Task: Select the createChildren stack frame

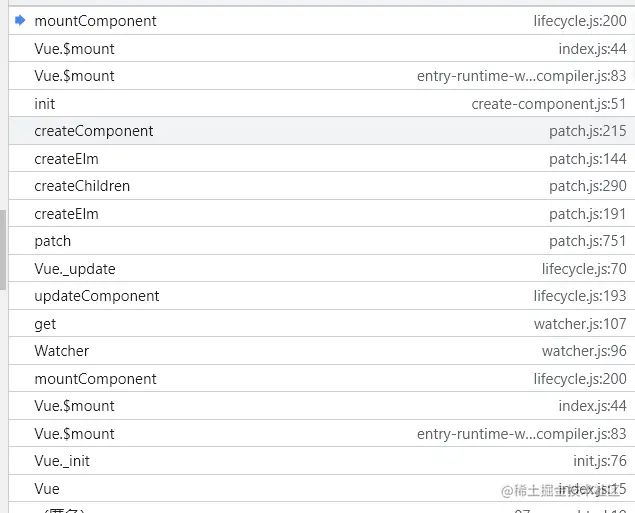Action: pos(82,186)
